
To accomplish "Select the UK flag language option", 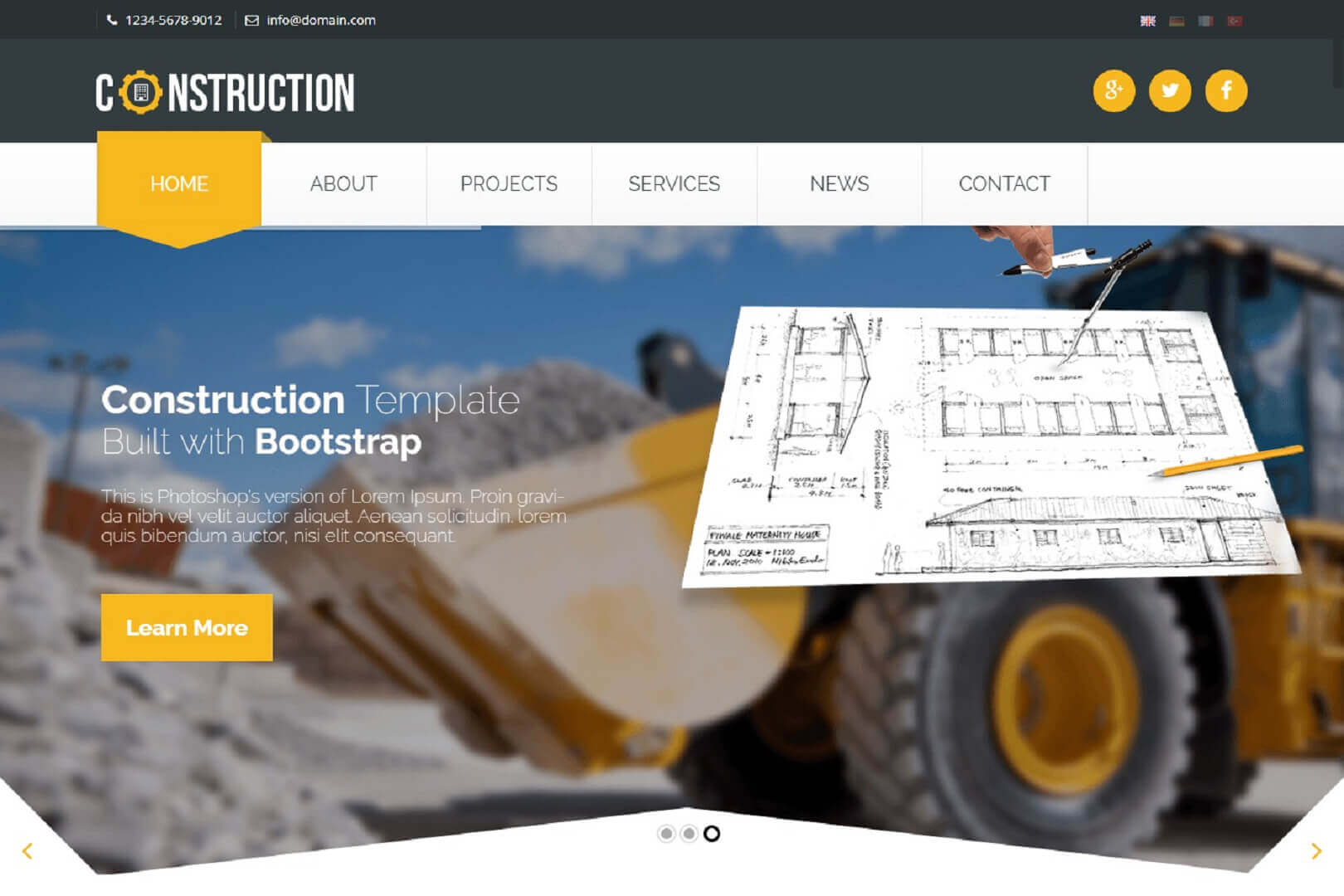I will pos(1148,21).
